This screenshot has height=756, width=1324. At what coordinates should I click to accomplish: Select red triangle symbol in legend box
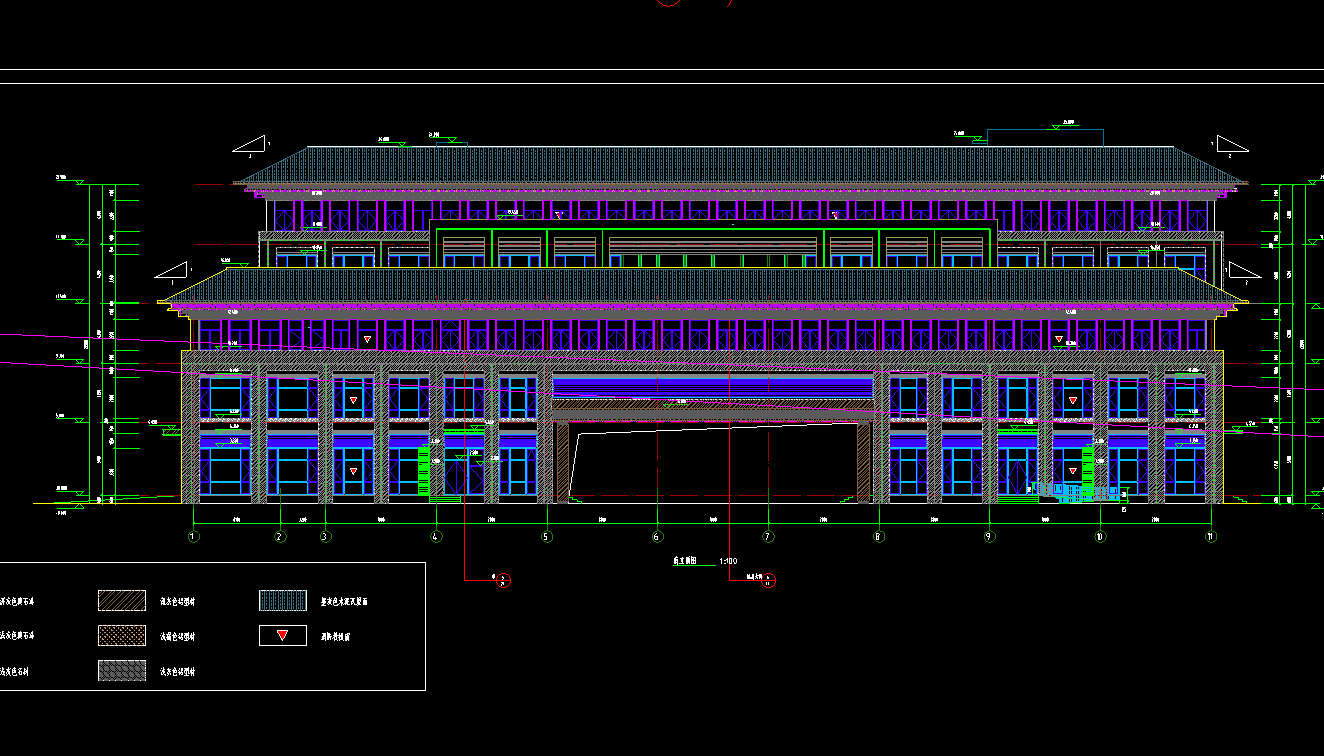(x=283, y=635)
